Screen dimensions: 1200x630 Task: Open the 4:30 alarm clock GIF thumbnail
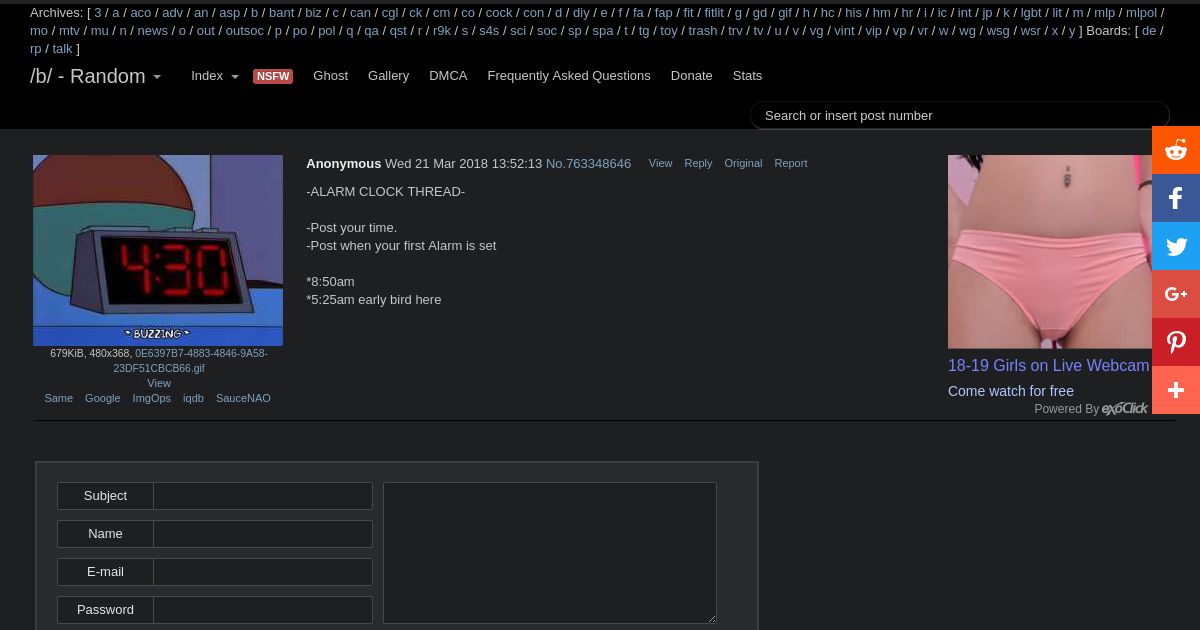[158, 250]
